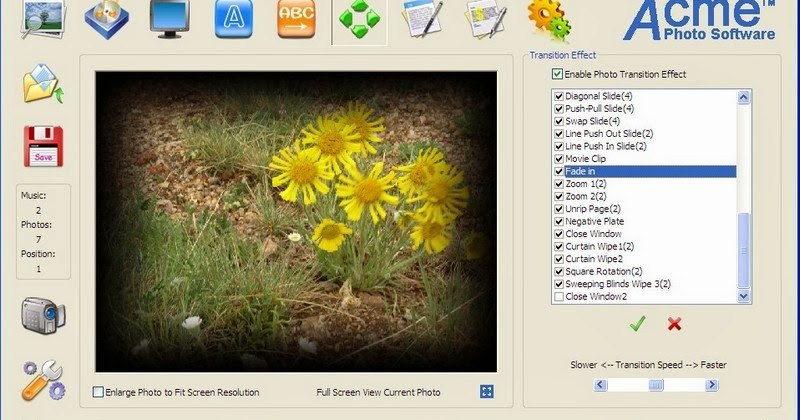Select the Curtain Wipe2 entry text

[x=594, y=259]
